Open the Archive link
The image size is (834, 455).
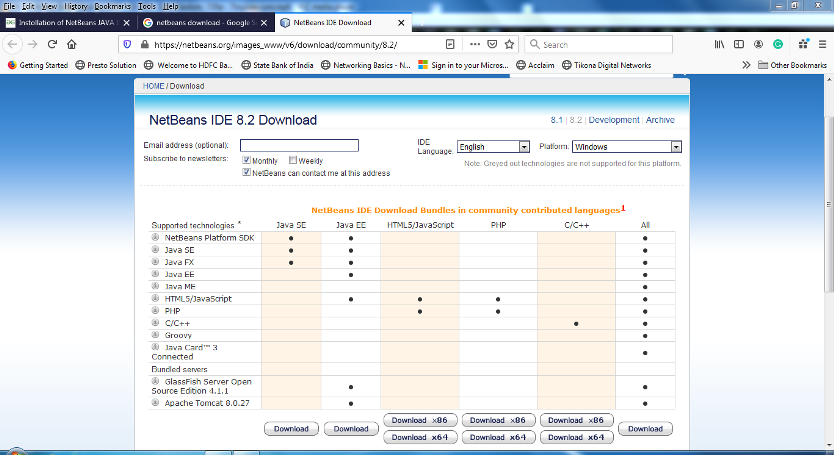tap(660, 120)
